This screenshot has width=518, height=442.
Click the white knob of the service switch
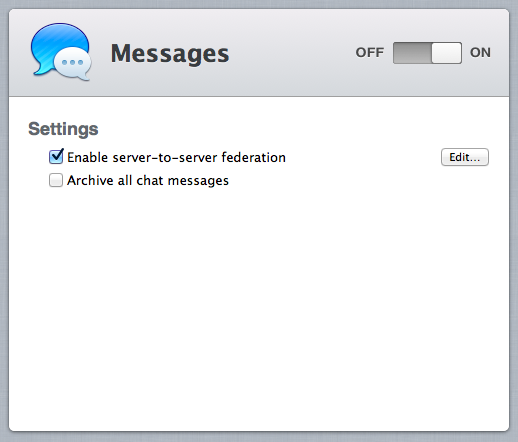[x=447, y=53]
